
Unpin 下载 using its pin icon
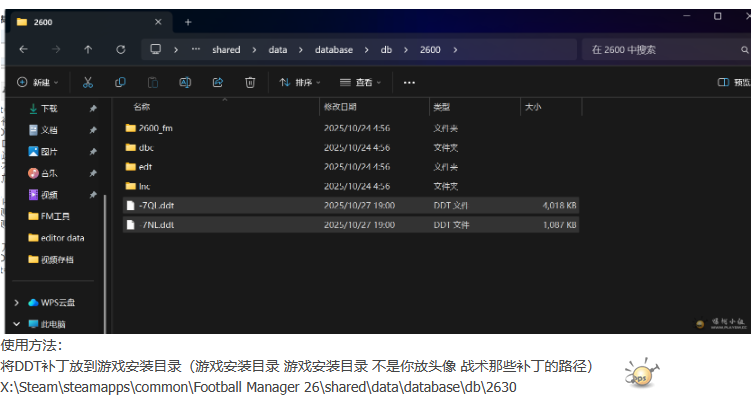93,109
